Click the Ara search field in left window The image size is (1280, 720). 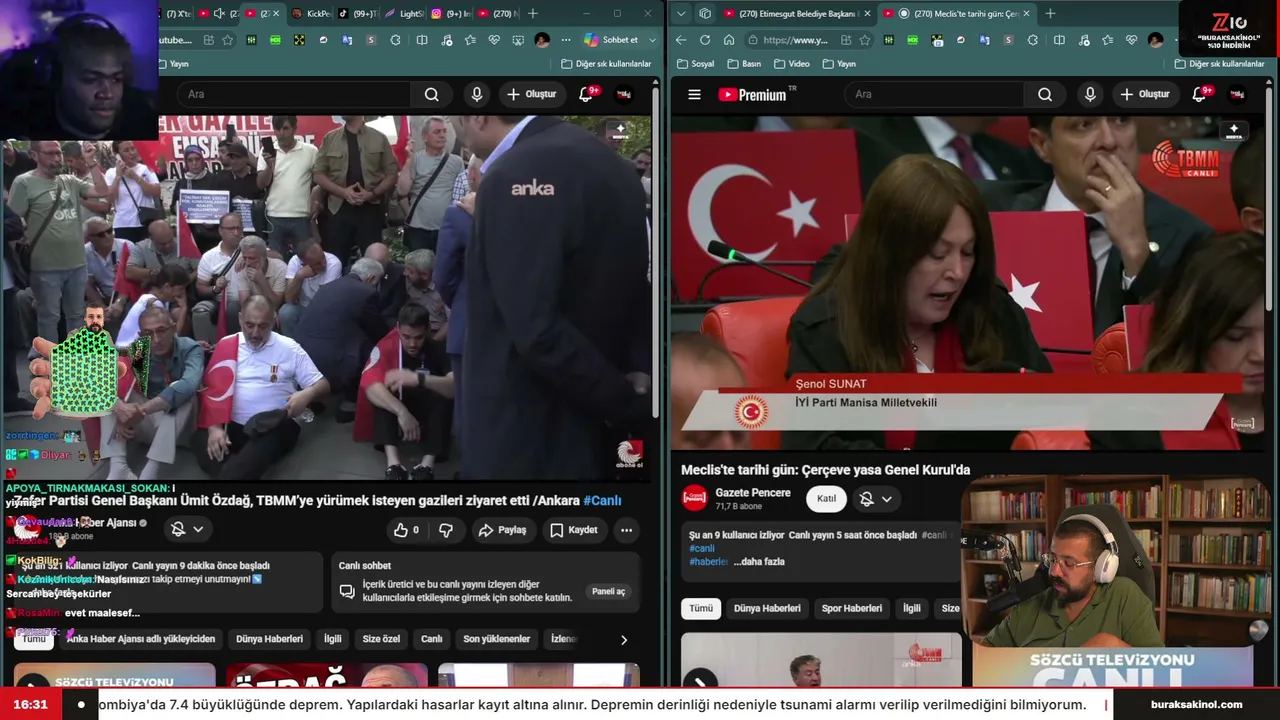click(295, 94)
